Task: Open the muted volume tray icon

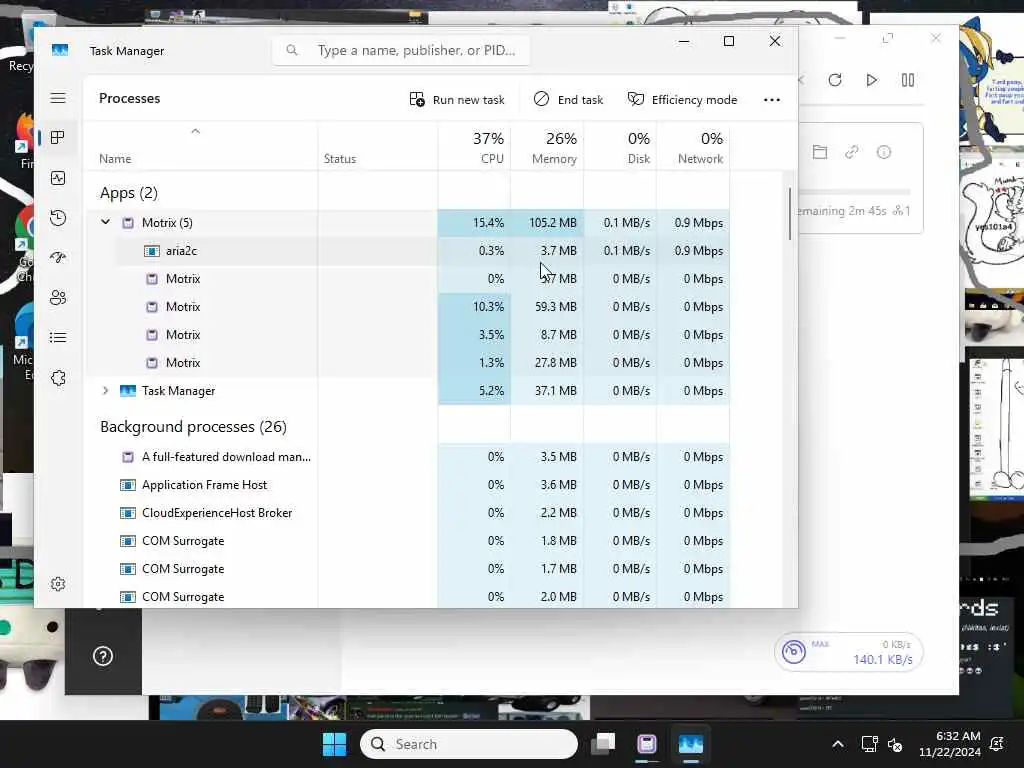Action: [x=895, y=744]
